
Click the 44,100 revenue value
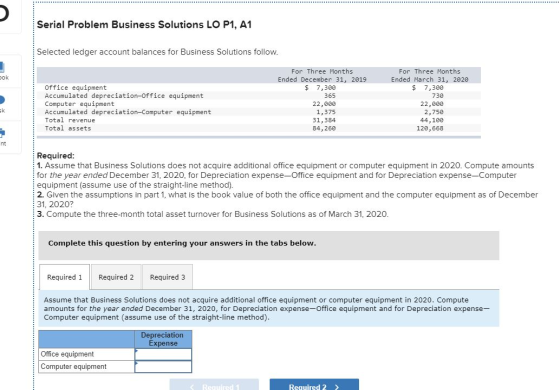[432, 120]
